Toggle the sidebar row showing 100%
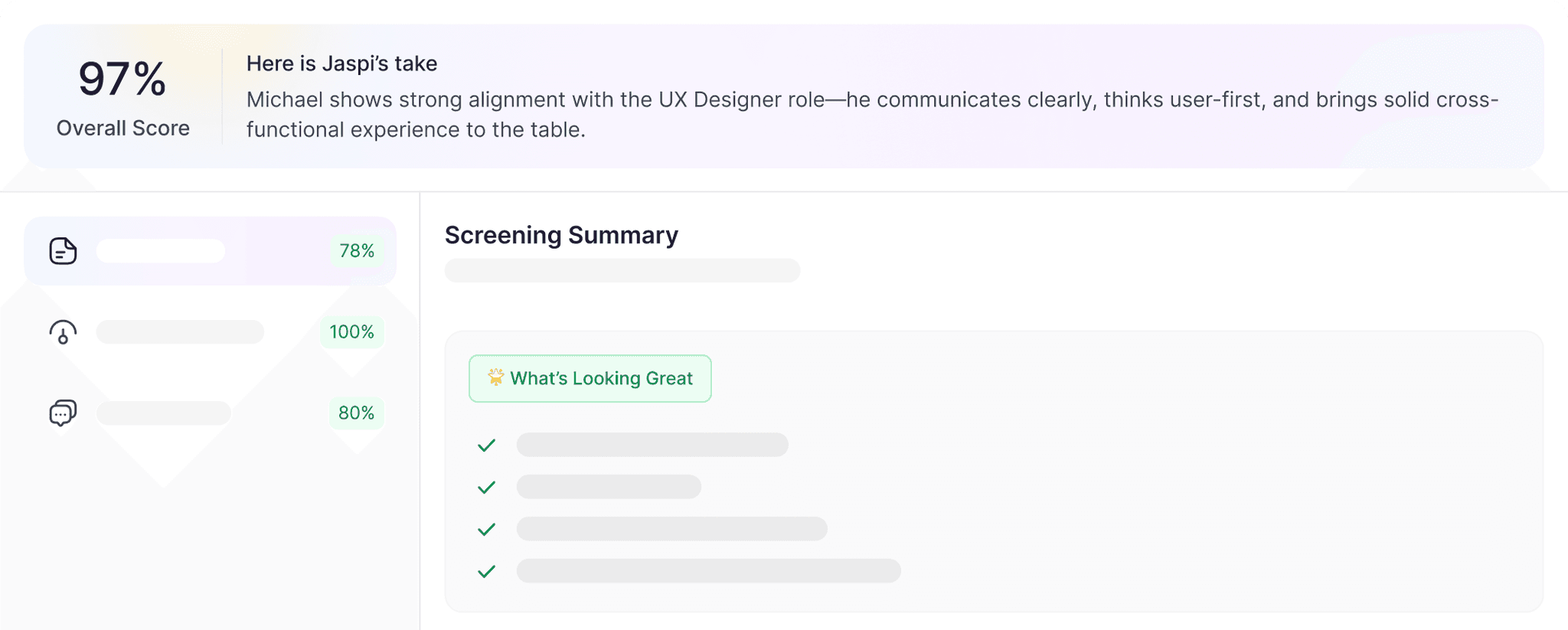1568x630 pixels. click(x=211, y=332)
